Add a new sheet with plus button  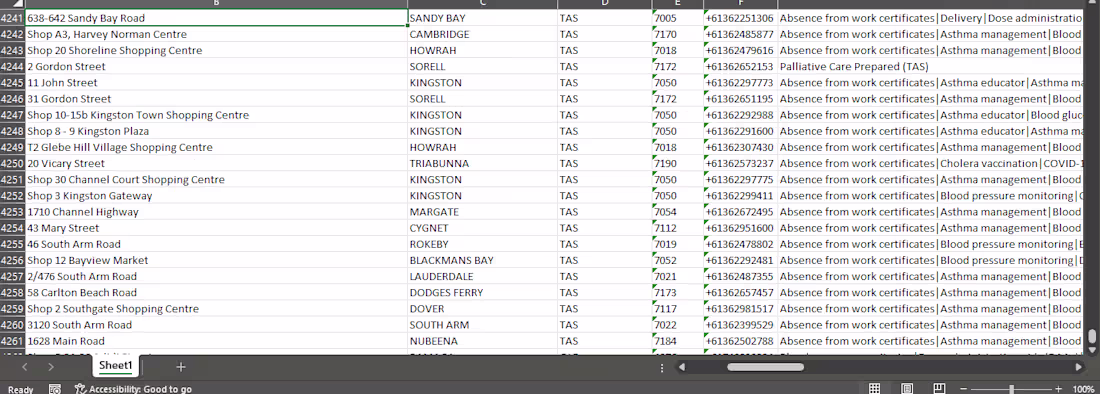tap(180, 367)
